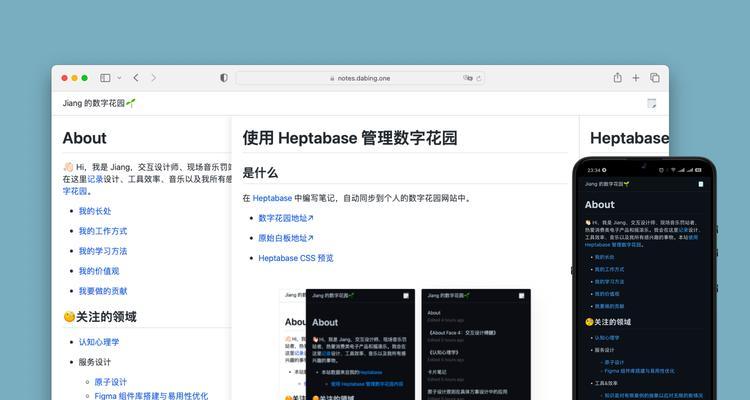Open desktop link Figma 组件库搭建与易用性优化
Screen dimensions: 750x400
[x=151, y=396]
